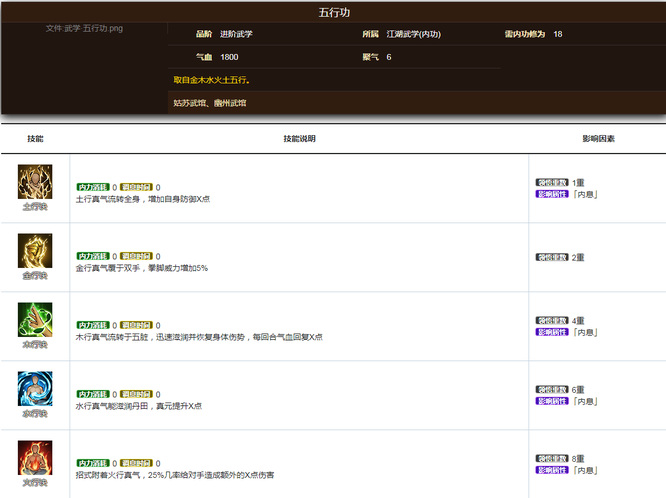Click 内力消耗 badge in the 土行诀 row

92,187
